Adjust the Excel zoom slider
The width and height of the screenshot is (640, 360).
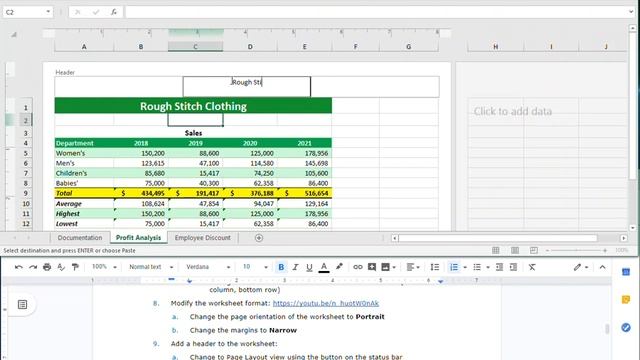[x=576, y=250]
